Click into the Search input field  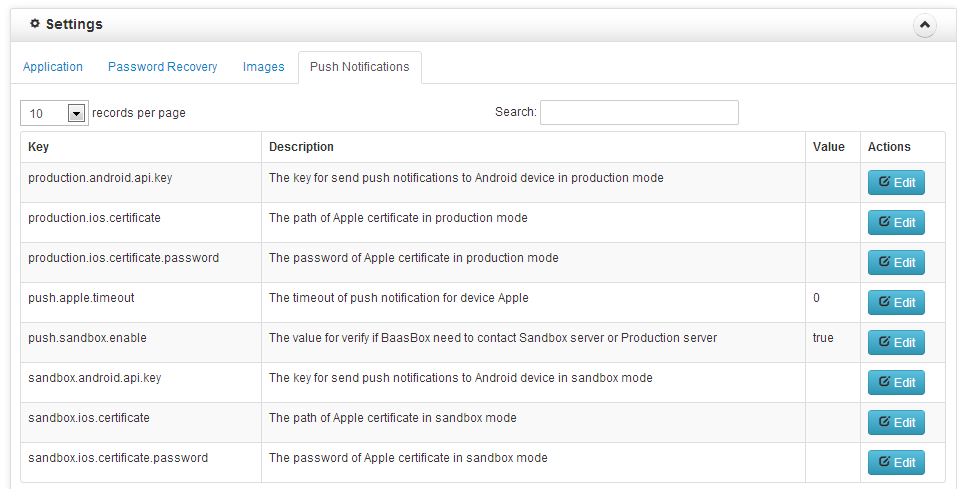(x=639, y=112)
